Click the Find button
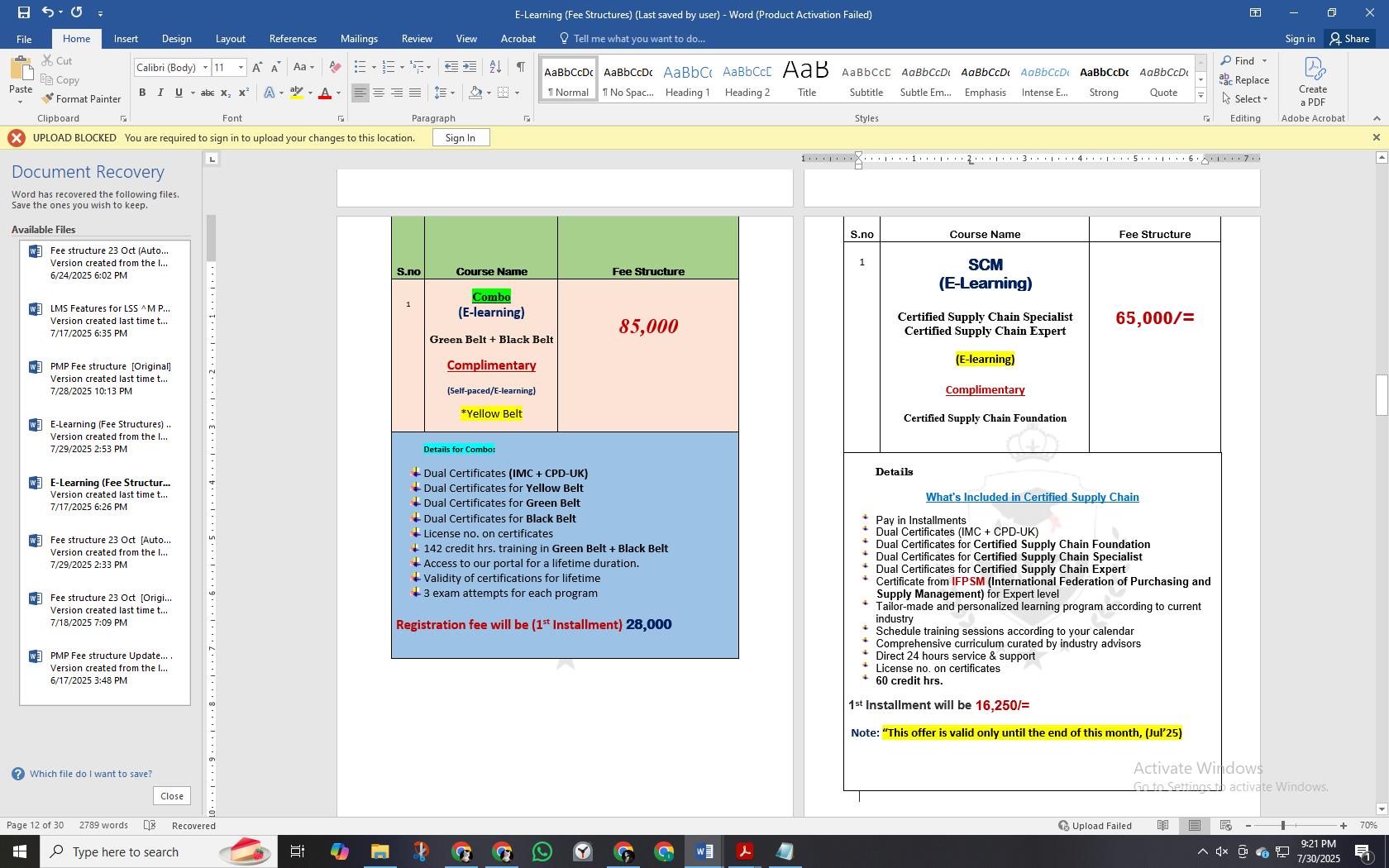 tap(1238, 61)
